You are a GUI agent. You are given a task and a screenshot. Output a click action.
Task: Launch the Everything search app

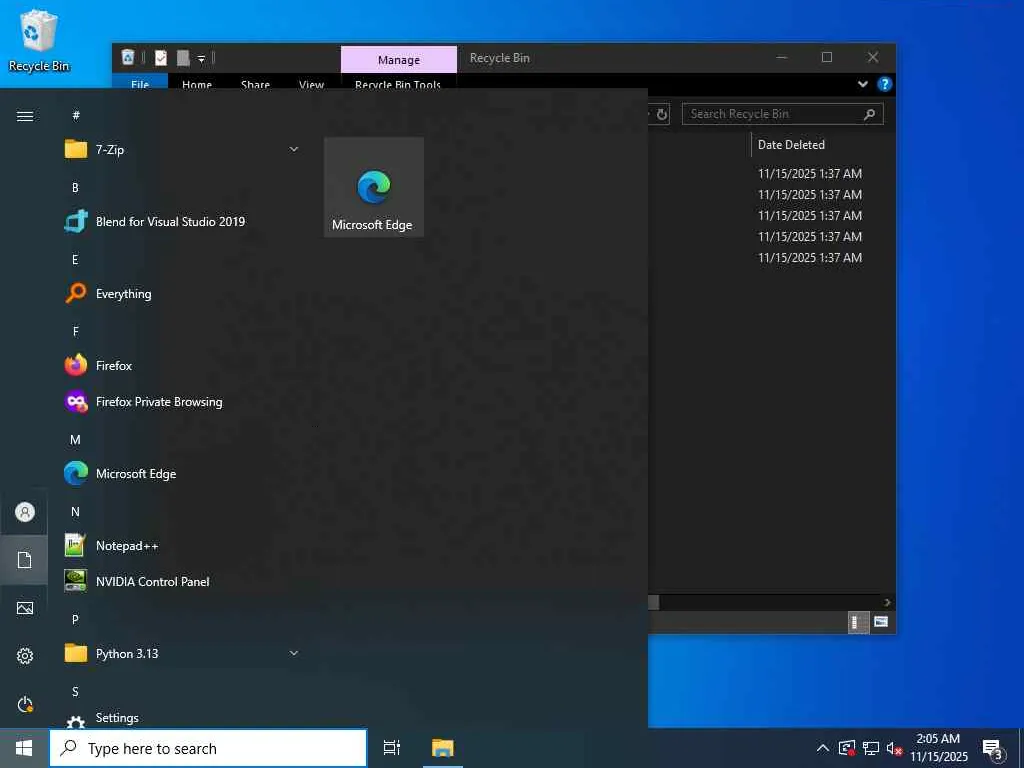(182, 294)
